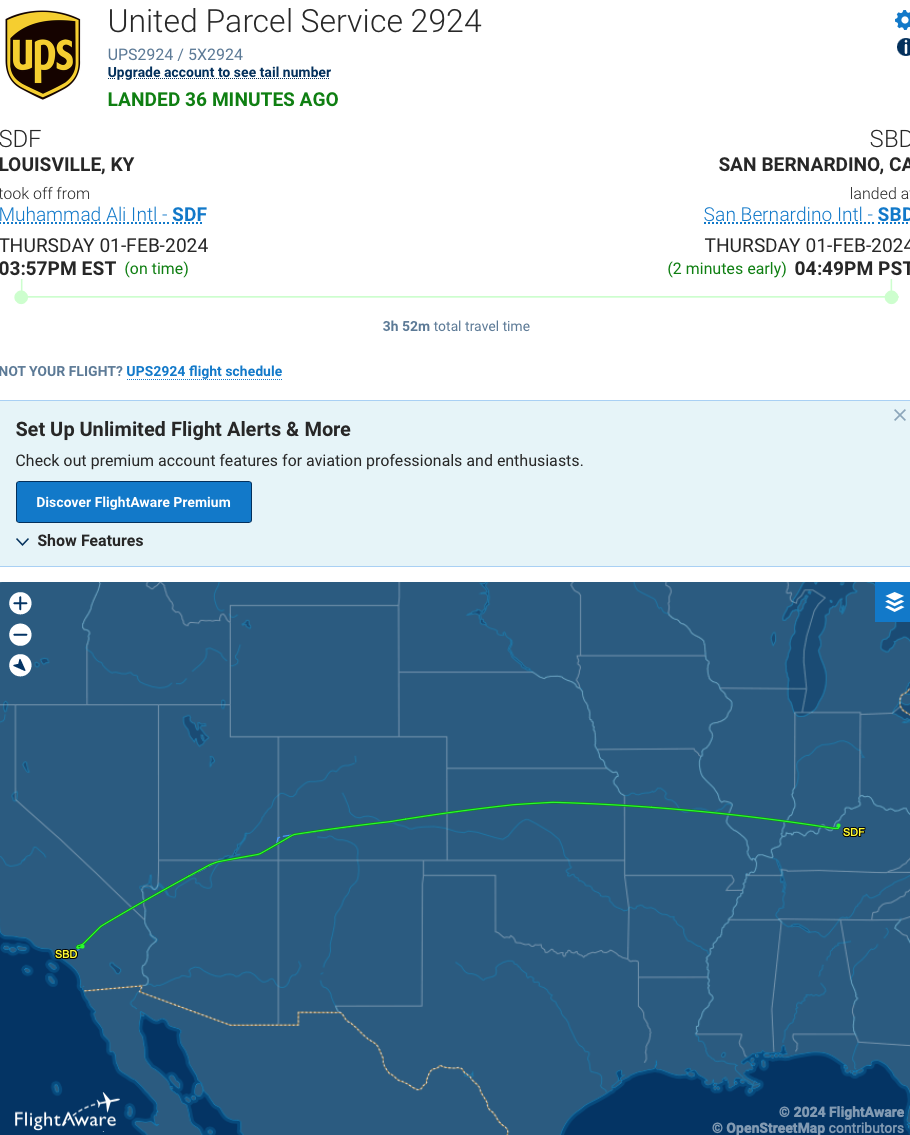Open the San Bernardino Intl - SBD link

(806, 215)
